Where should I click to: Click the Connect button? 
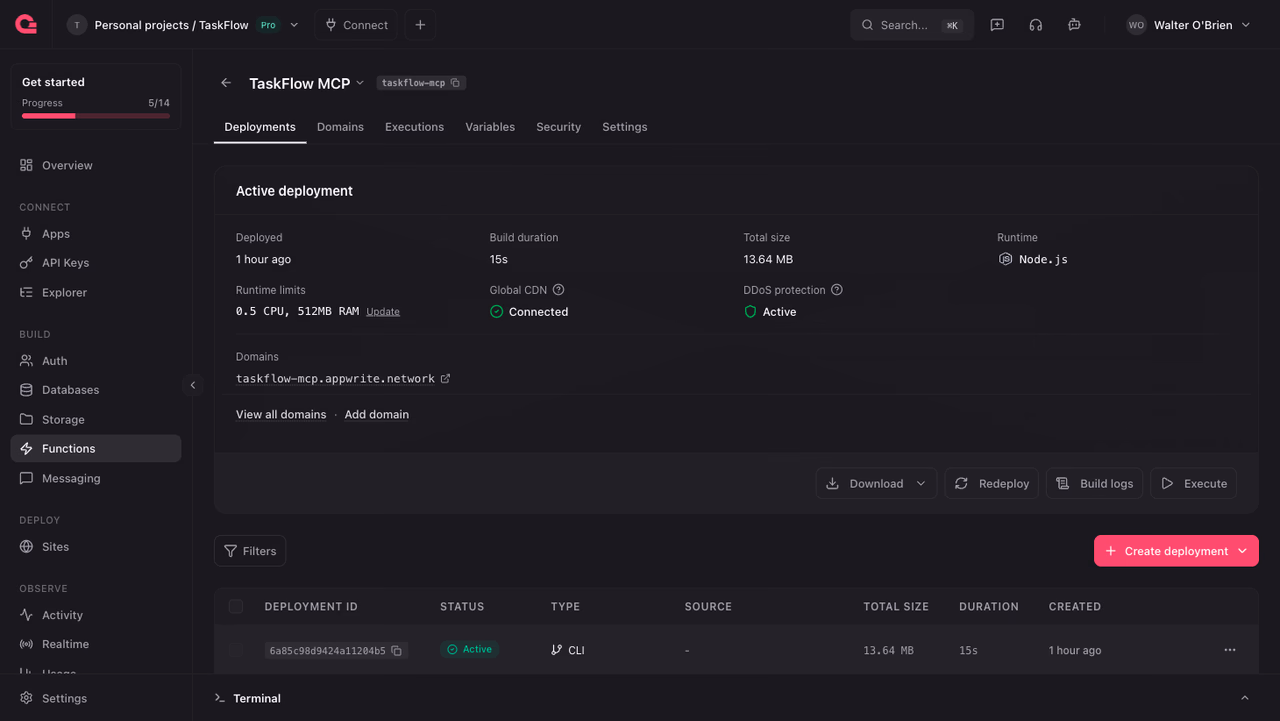click(356, 25)
